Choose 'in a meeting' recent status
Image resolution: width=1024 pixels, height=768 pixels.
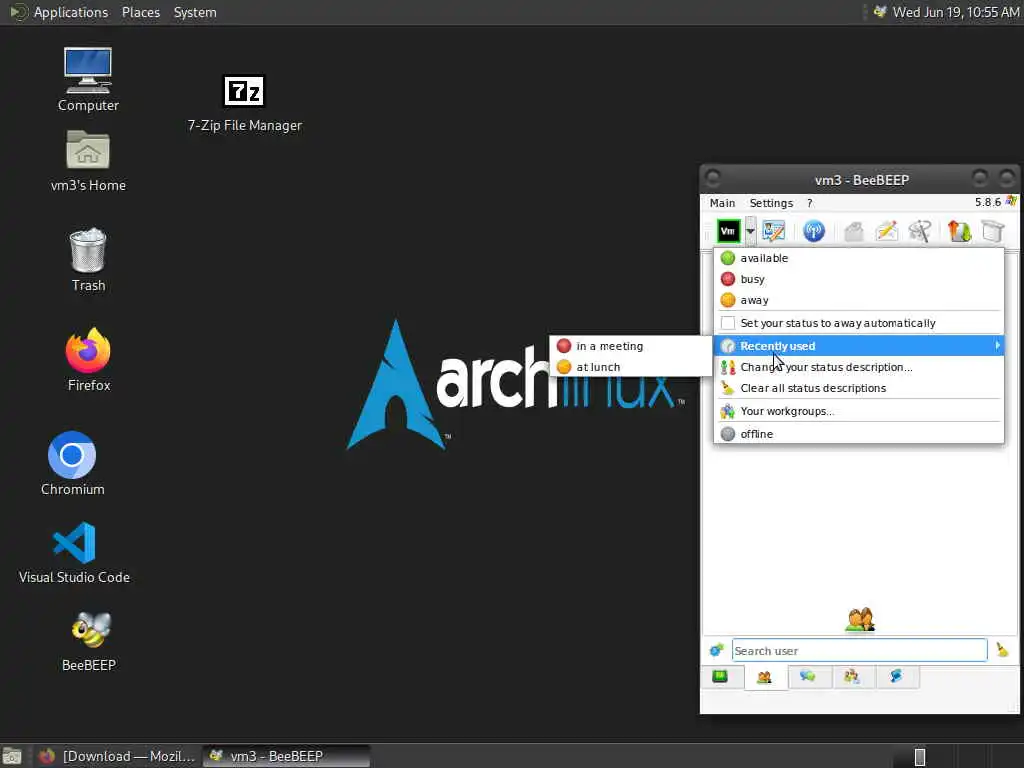(631, 345)
